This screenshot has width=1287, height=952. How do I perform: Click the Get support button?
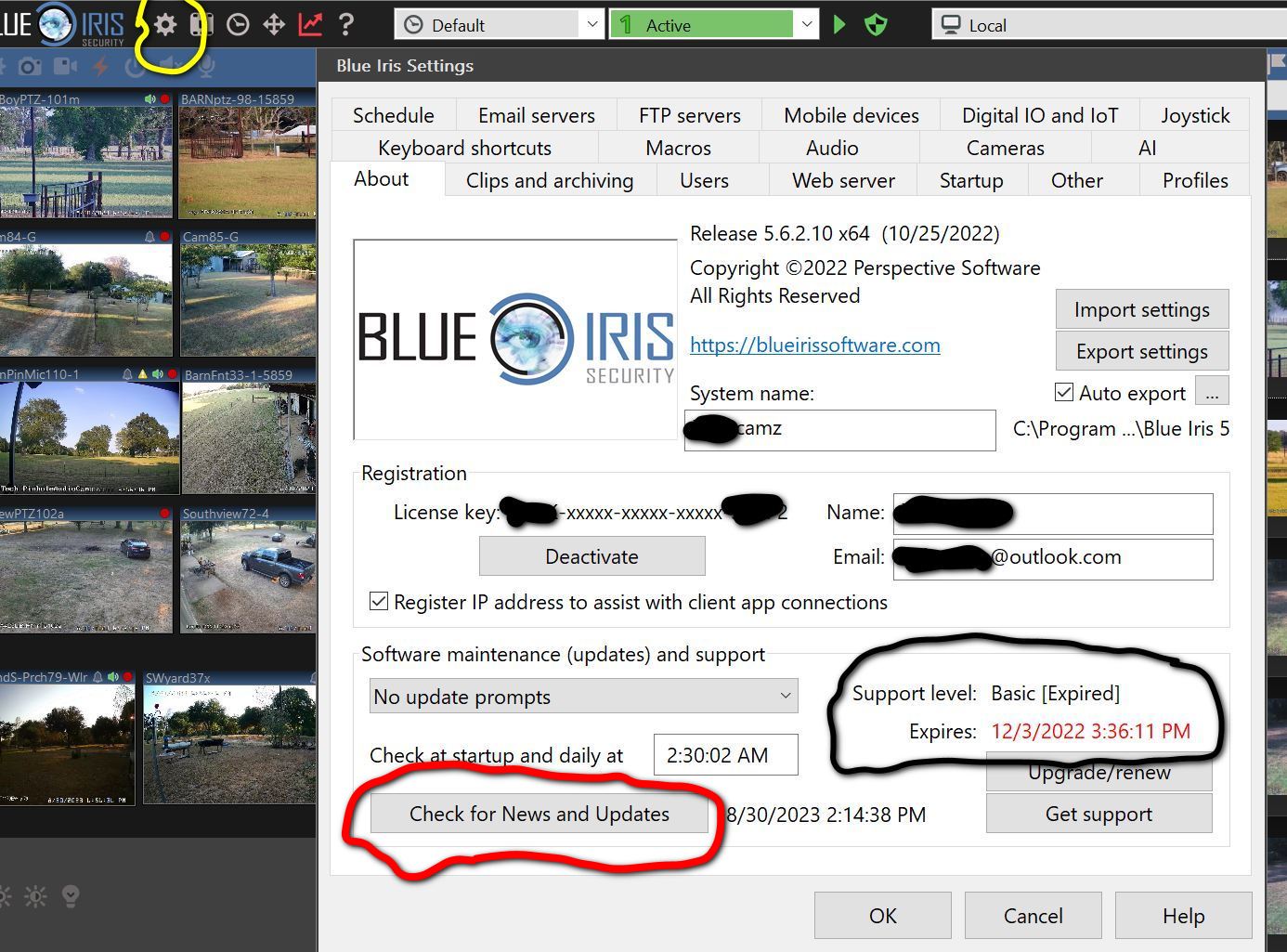pyautogui.click(x=1099, y=814)
